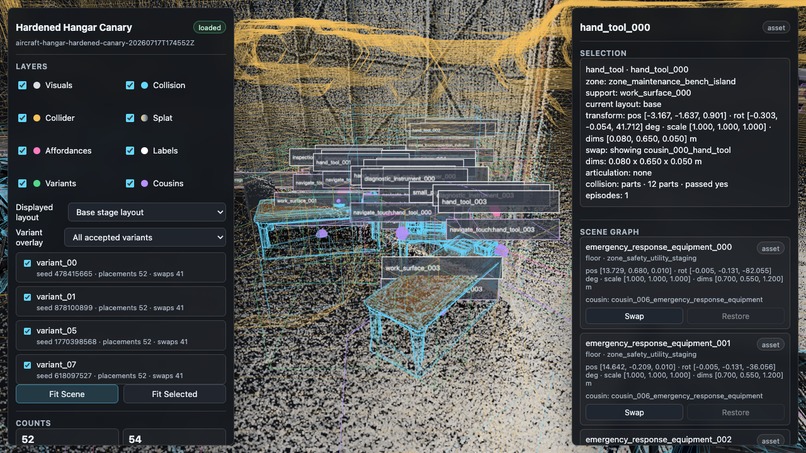Click the blue Collision color dot

point(144,85)
